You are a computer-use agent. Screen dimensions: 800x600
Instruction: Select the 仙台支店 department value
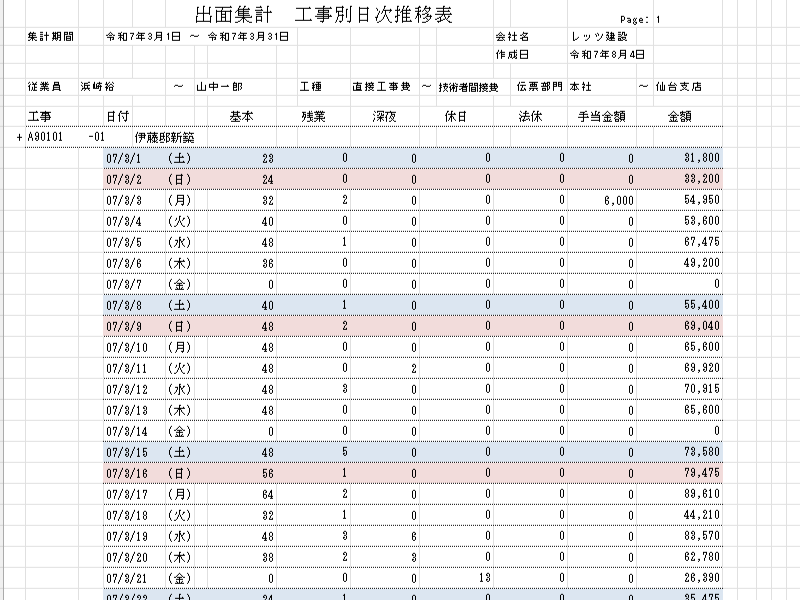pos(679,87)
